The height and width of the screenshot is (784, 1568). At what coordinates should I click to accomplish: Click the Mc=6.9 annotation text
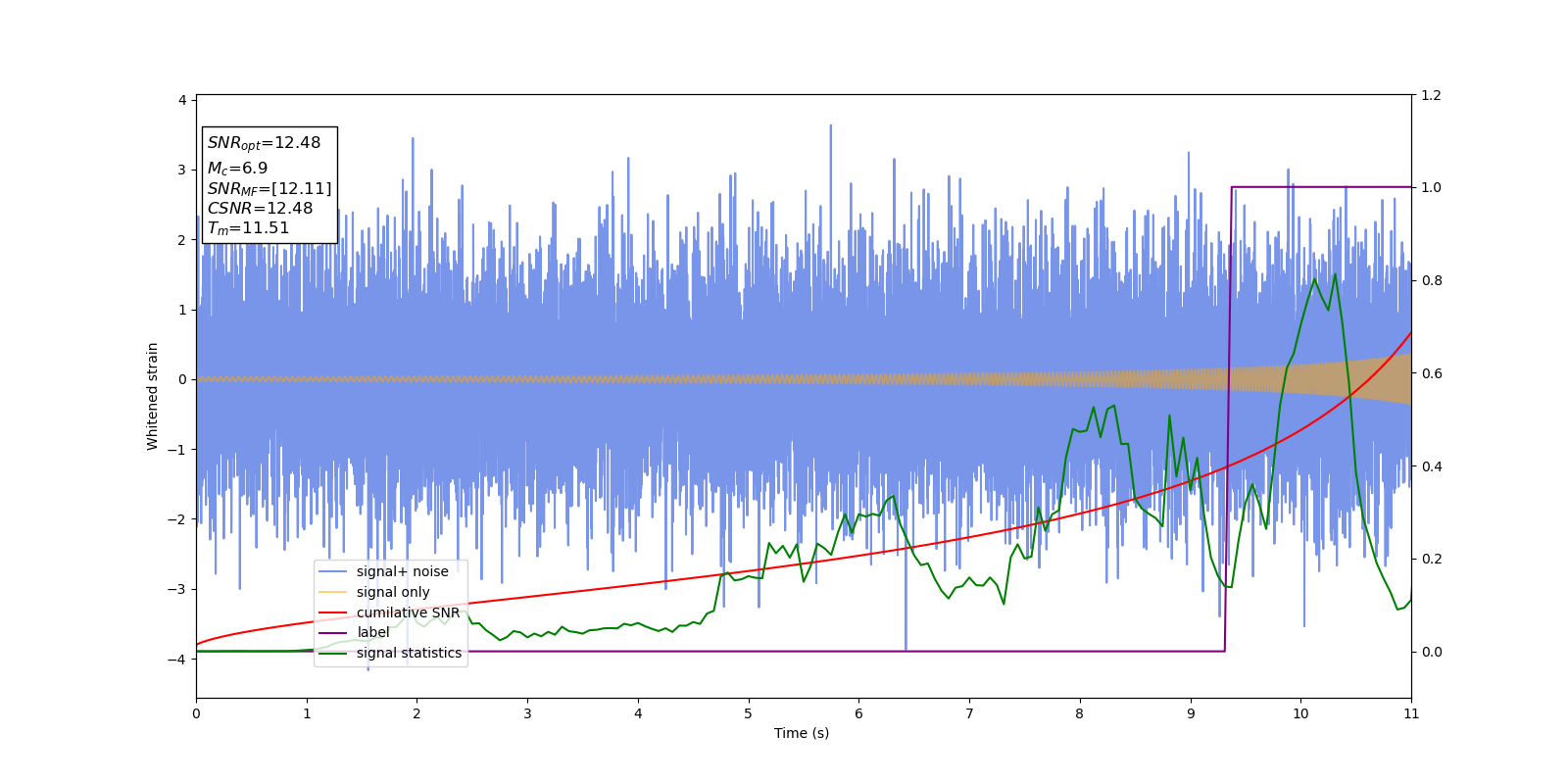click(237, 169)
